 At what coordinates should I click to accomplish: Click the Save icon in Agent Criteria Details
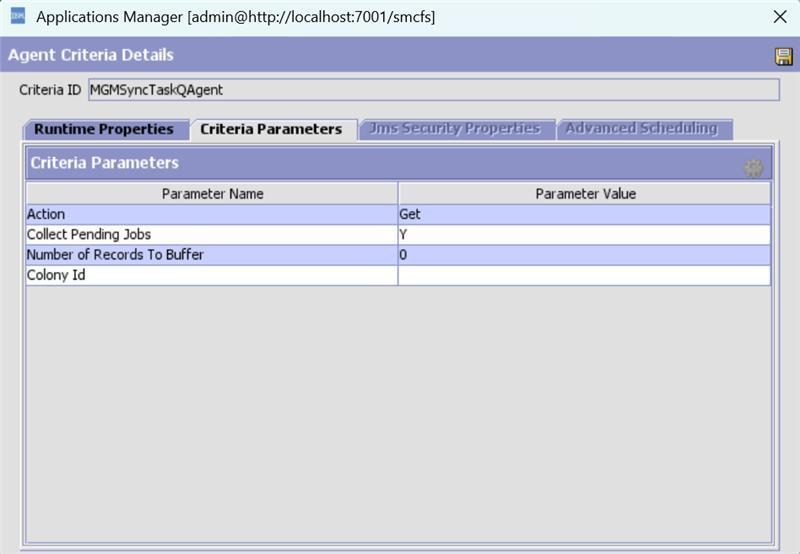(x=783, y=57)
